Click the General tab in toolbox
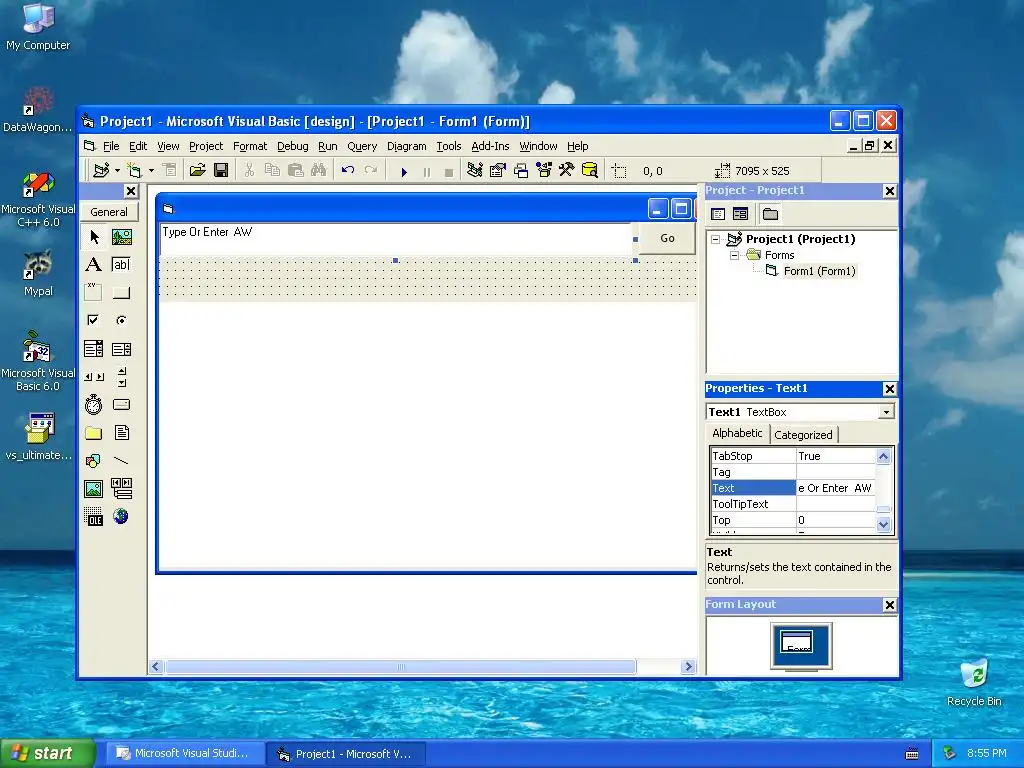Viewport: 1024px width, 768px height. (x=109, y=212)
